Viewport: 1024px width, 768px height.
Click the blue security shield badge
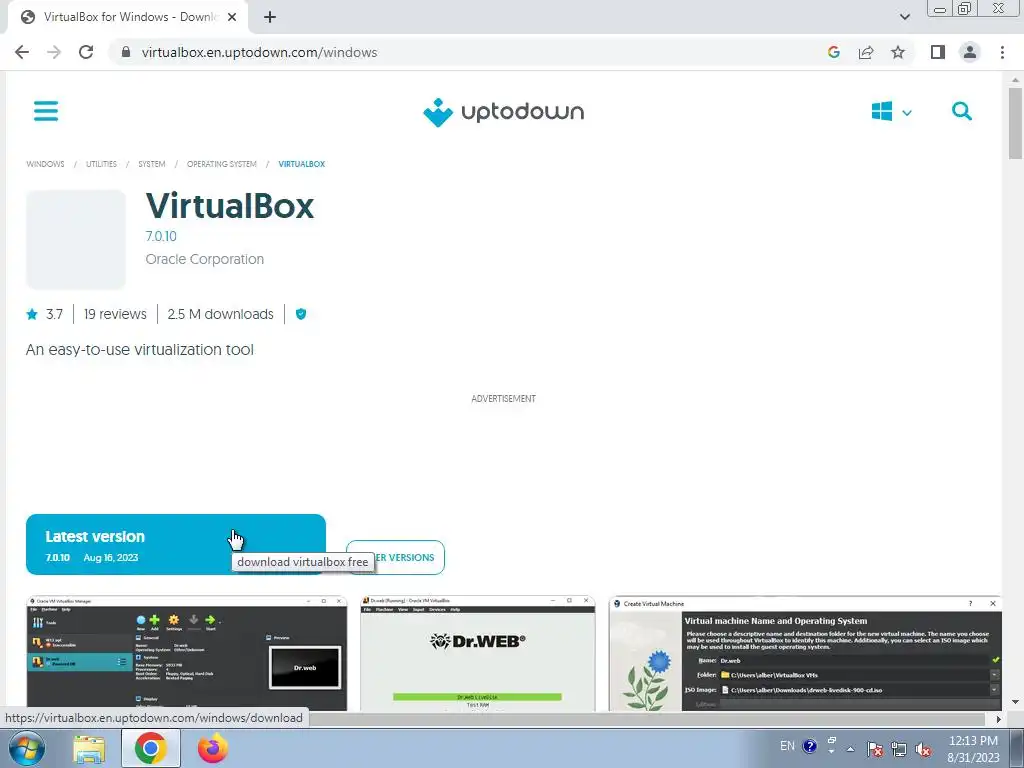pyautogui.click(x=301, y=314)
